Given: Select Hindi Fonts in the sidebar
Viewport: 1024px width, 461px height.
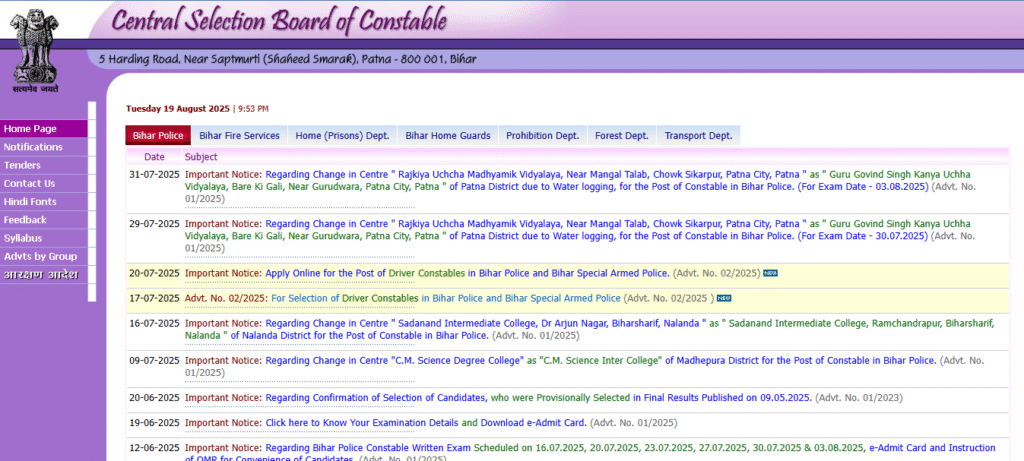Looking at the screenshot, I should [30, 202].
